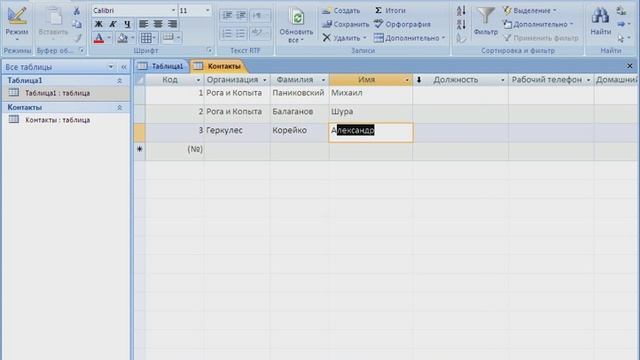Apply the fill color paint bucket

(x=122, y=38)
